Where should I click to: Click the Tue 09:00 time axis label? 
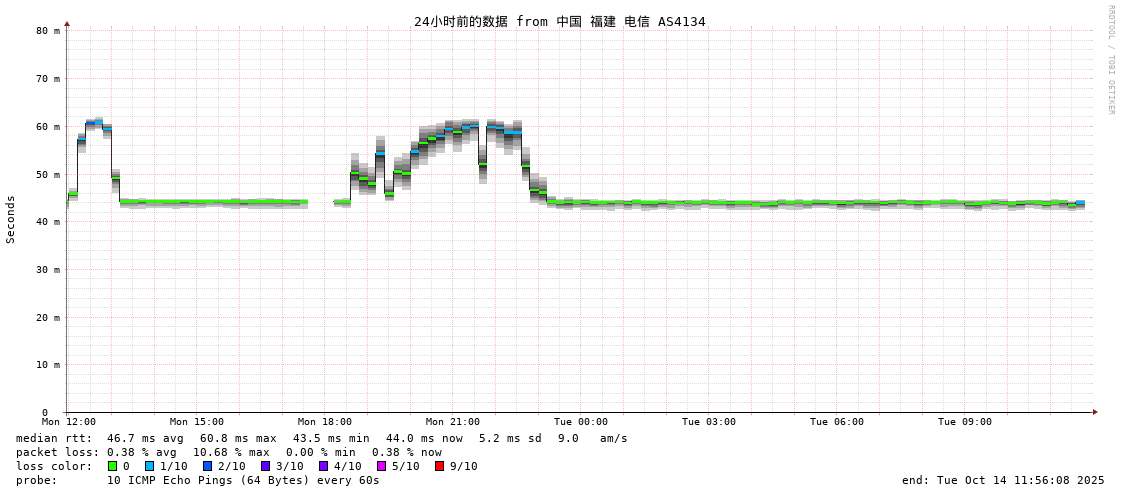(x=965, y=422)
